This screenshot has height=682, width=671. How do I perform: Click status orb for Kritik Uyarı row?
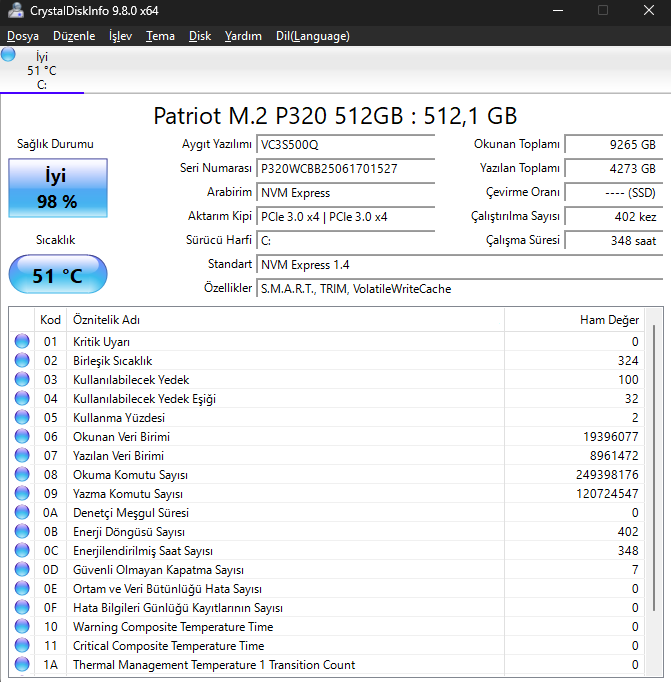[x=22, y=341]
